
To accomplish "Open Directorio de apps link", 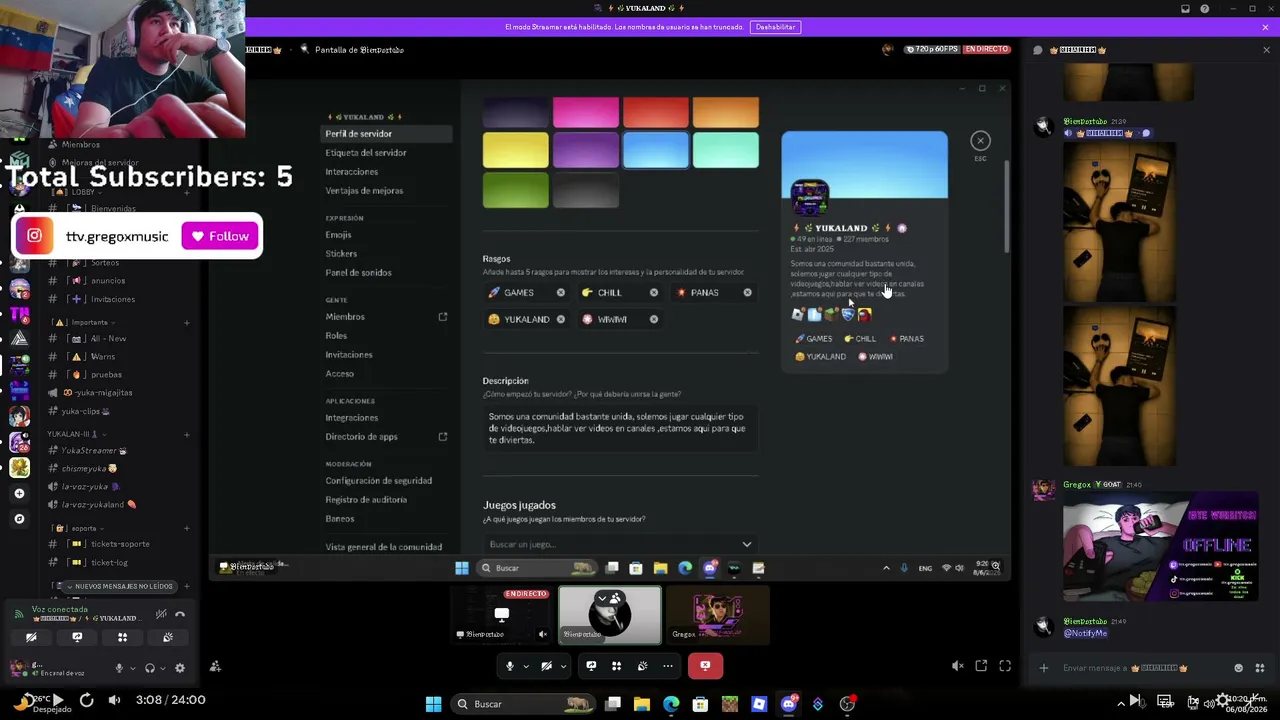I will [361, 437].
